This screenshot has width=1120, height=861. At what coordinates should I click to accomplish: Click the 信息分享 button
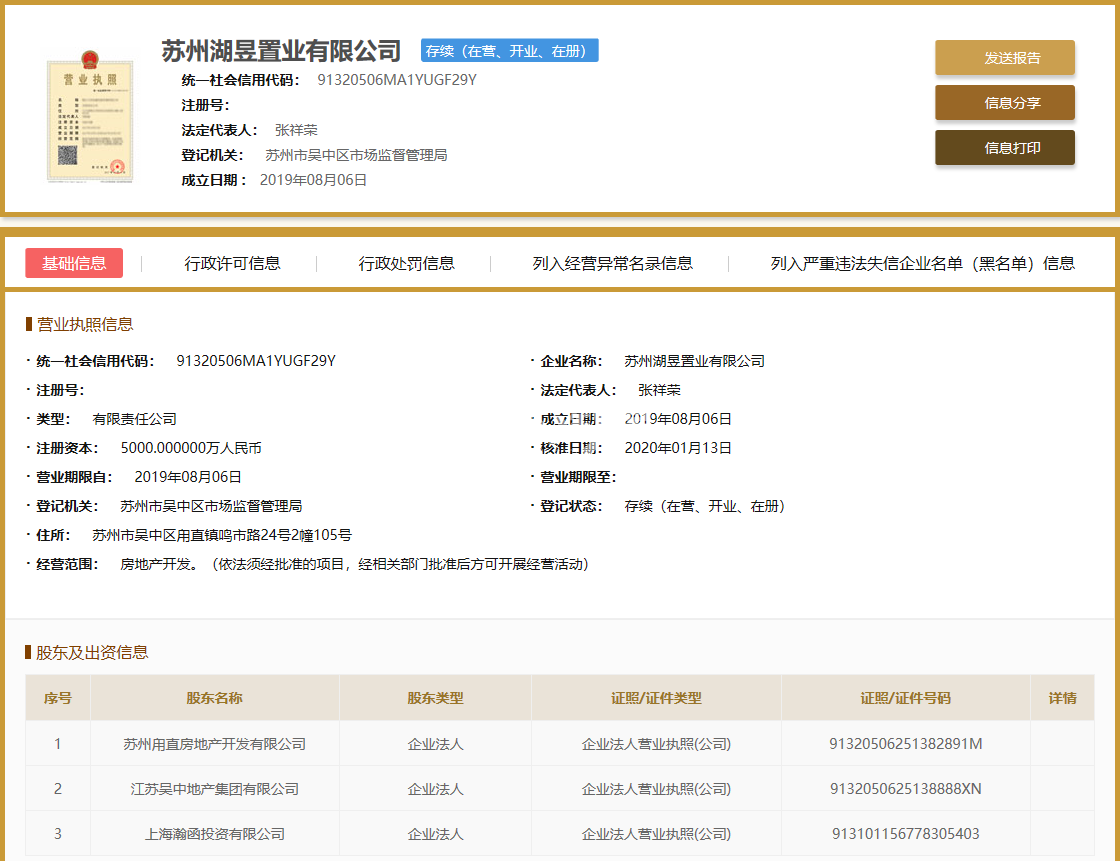tap(1004, 103)
